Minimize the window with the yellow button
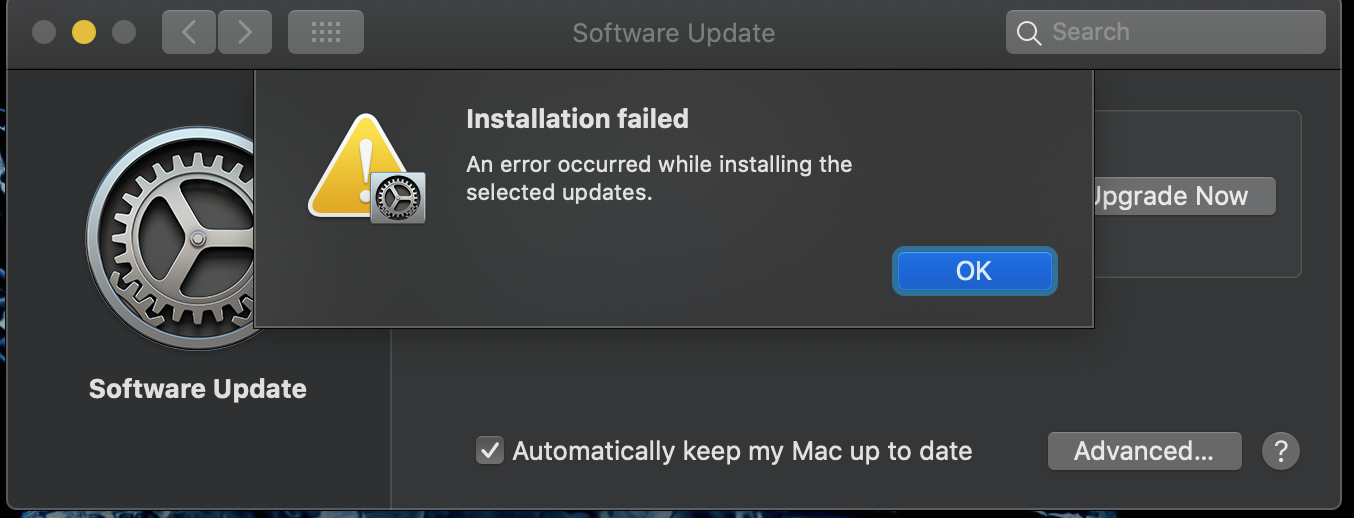1354x518 pixels. (x=84, y=33)
